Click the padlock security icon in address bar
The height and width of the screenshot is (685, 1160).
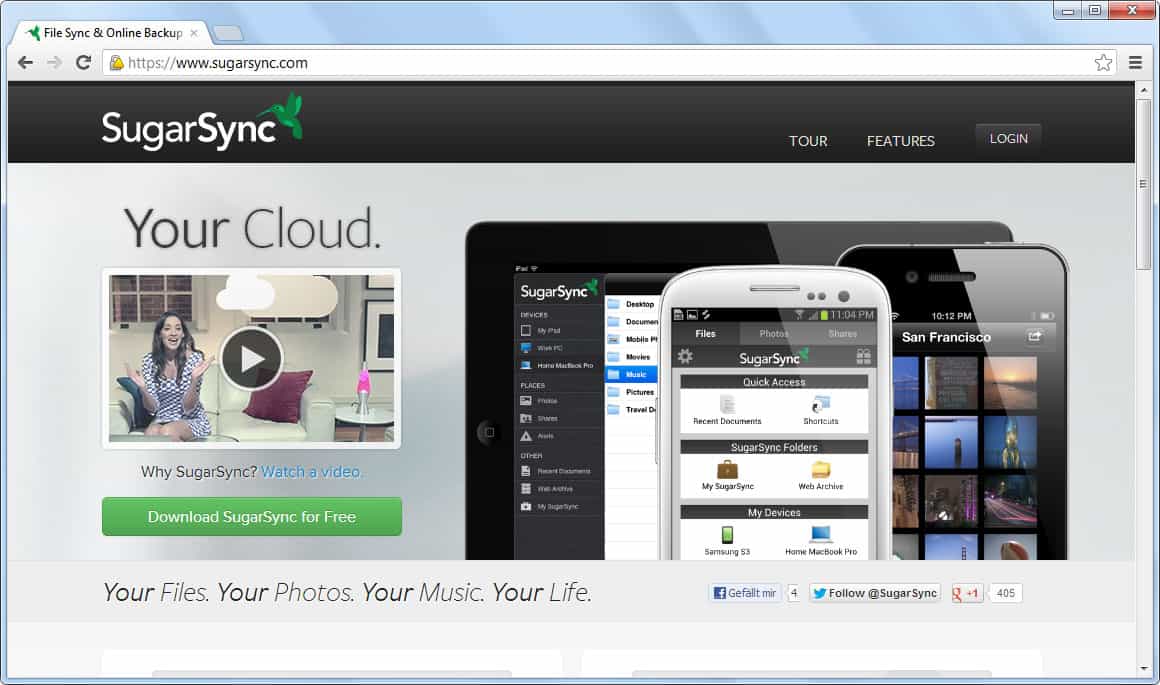pyautogui.click(x=116, y=63)
